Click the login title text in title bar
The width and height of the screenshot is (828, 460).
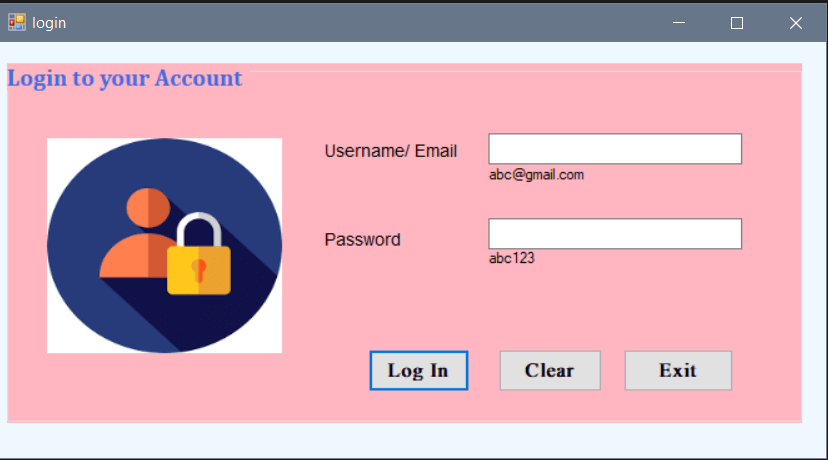click(x=49, y=23)
